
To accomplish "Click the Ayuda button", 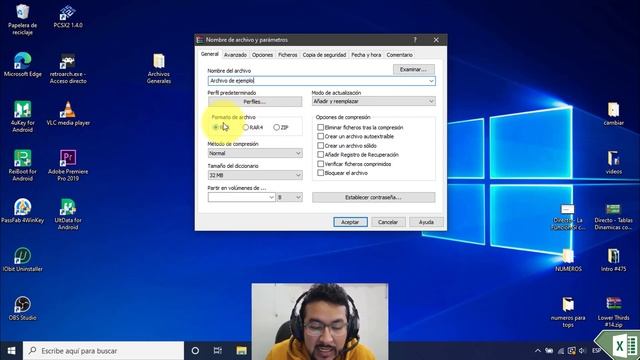I will [426, 222].
